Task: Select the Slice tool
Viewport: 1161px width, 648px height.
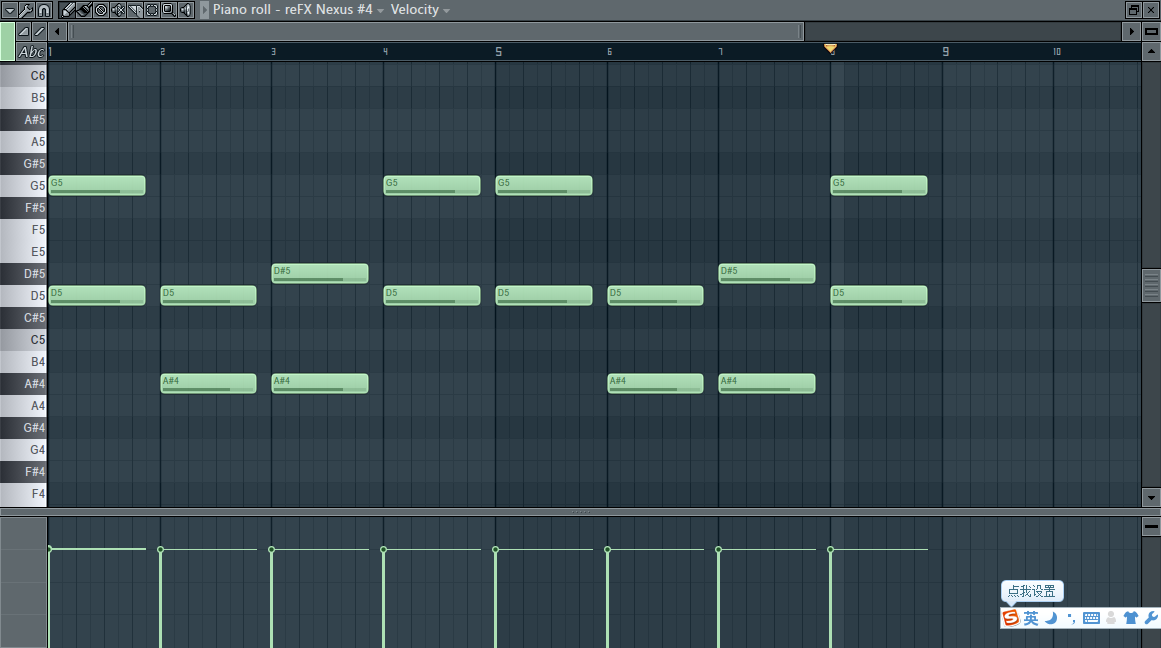Action: coord(135,10)
